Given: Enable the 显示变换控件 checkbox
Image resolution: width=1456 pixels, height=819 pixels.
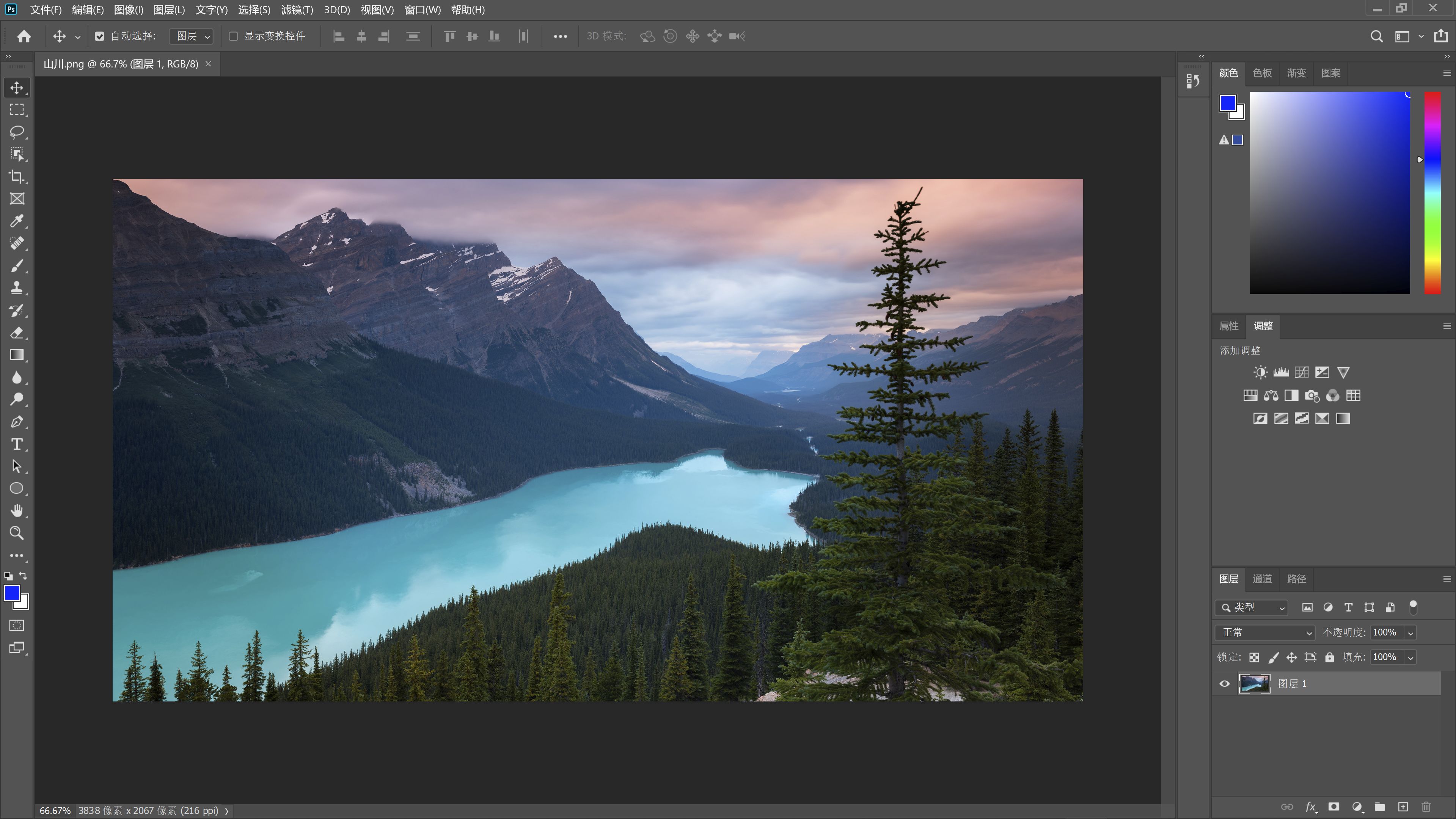Looking at the screenshot, I should 233,36.
